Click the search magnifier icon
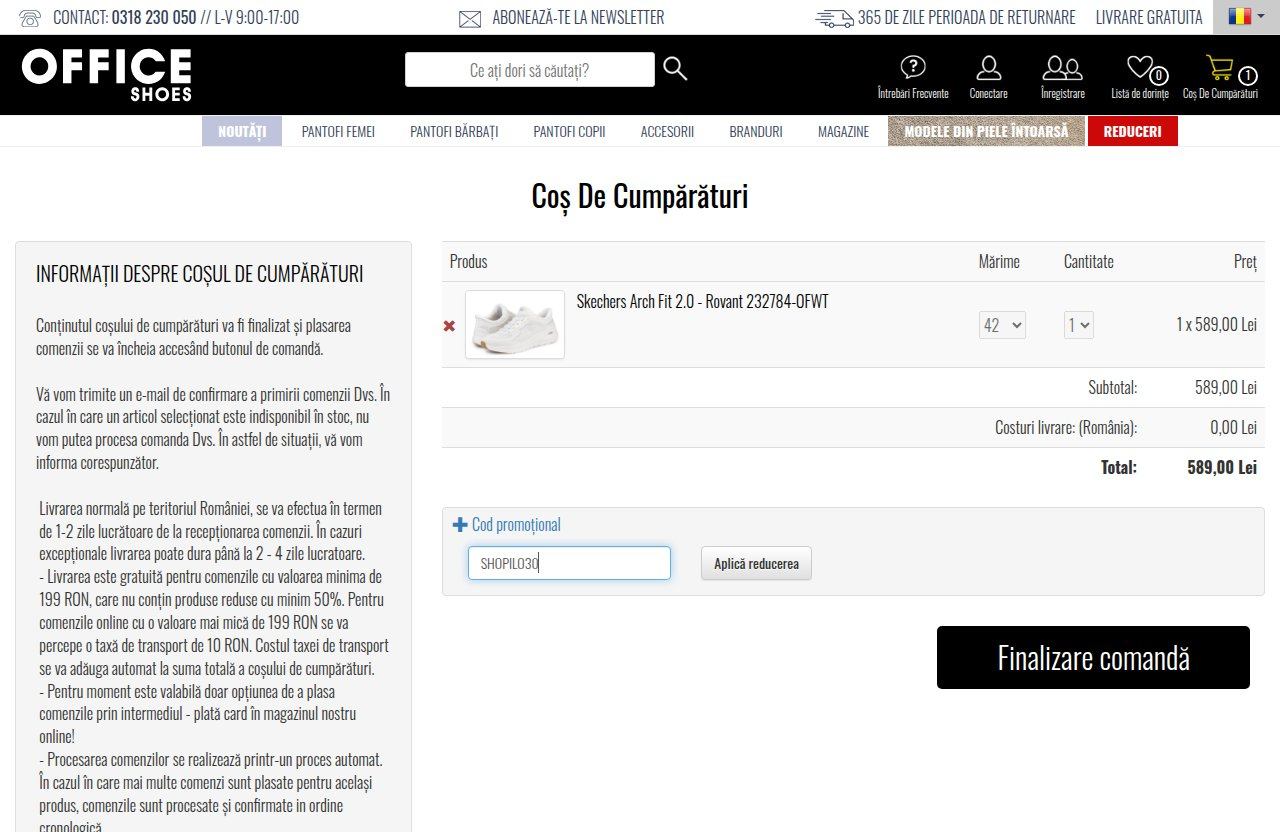This screenshot has width=1280, height=832. [675, 68]
